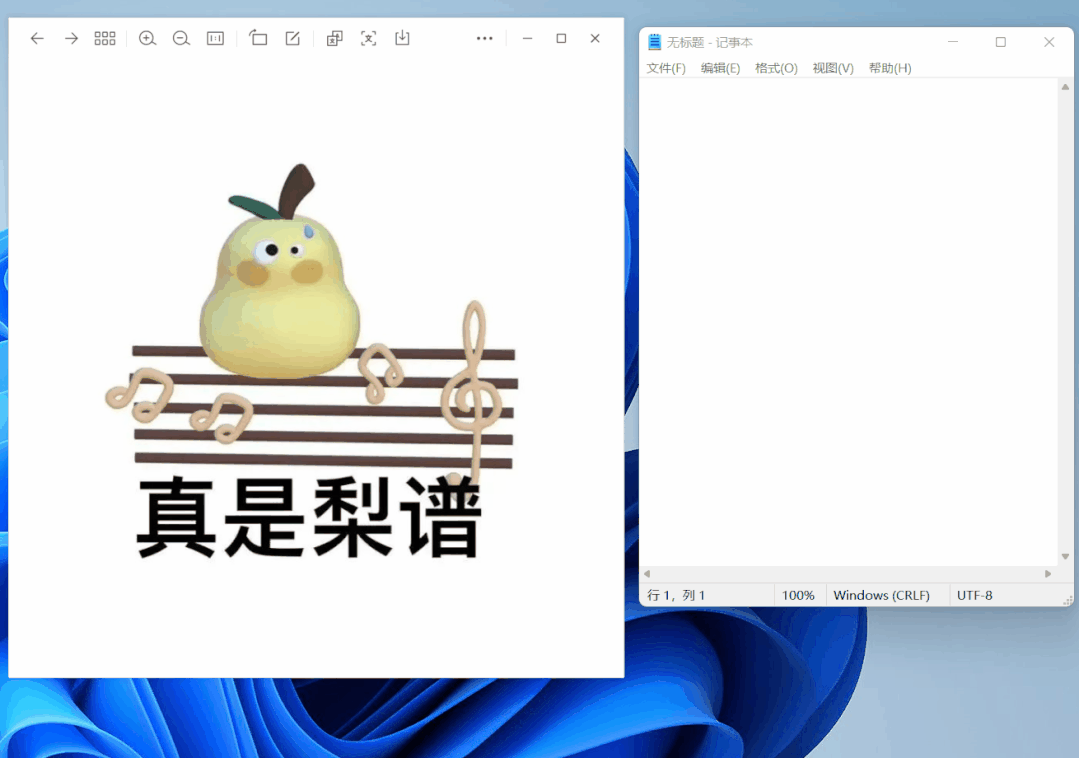
Task: Open the 帮助(H) menu
Action: pyautogui.click(x=889, y=67)
